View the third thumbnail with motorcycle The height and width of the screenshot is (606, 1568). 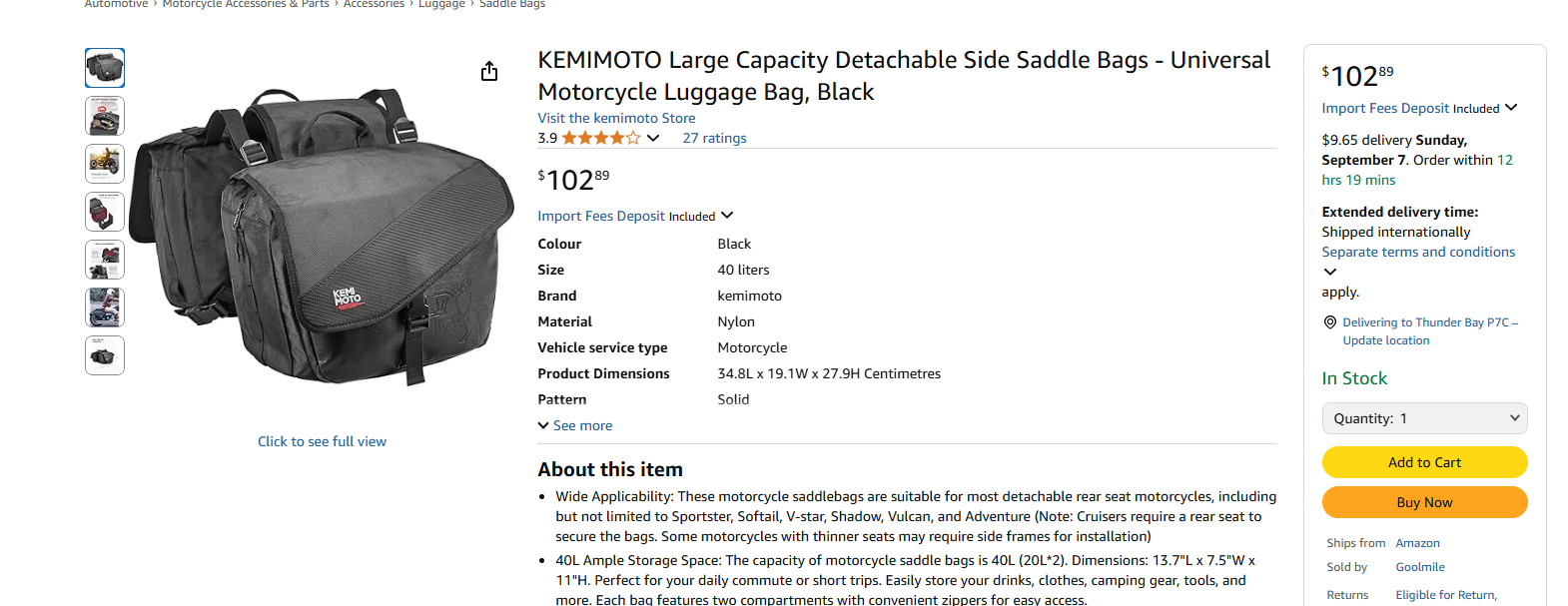[x=105, y=164]
